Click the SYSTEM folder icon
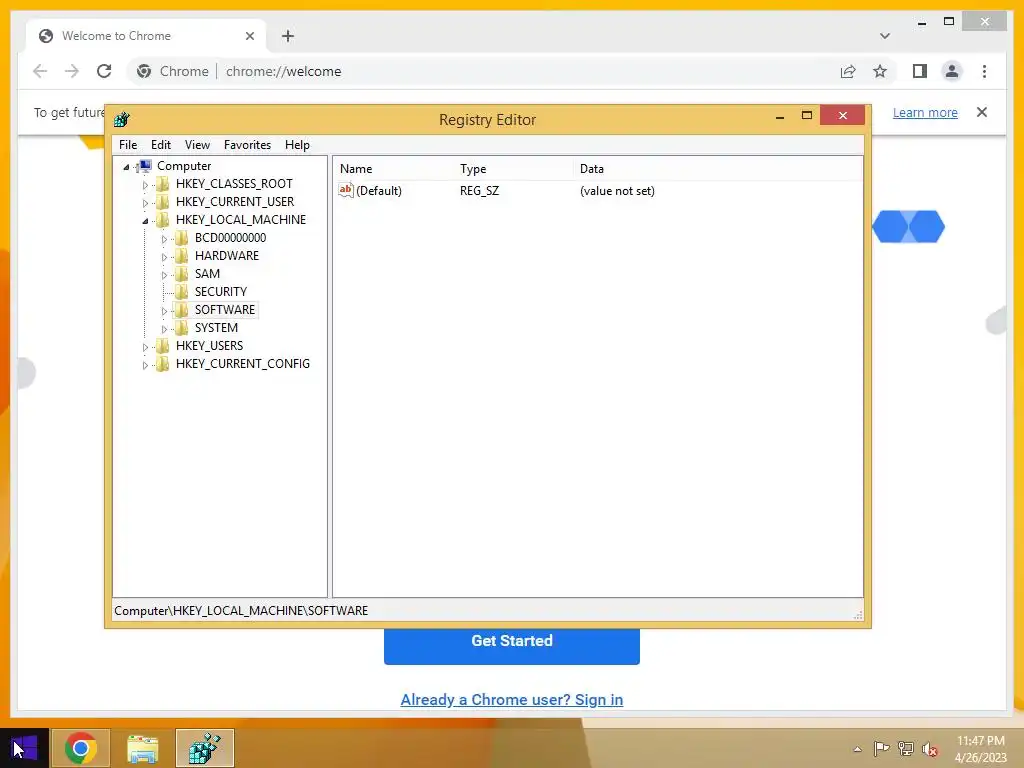Image resolution: width=1024 pixels, height=768 pixels. coord(182,327)
